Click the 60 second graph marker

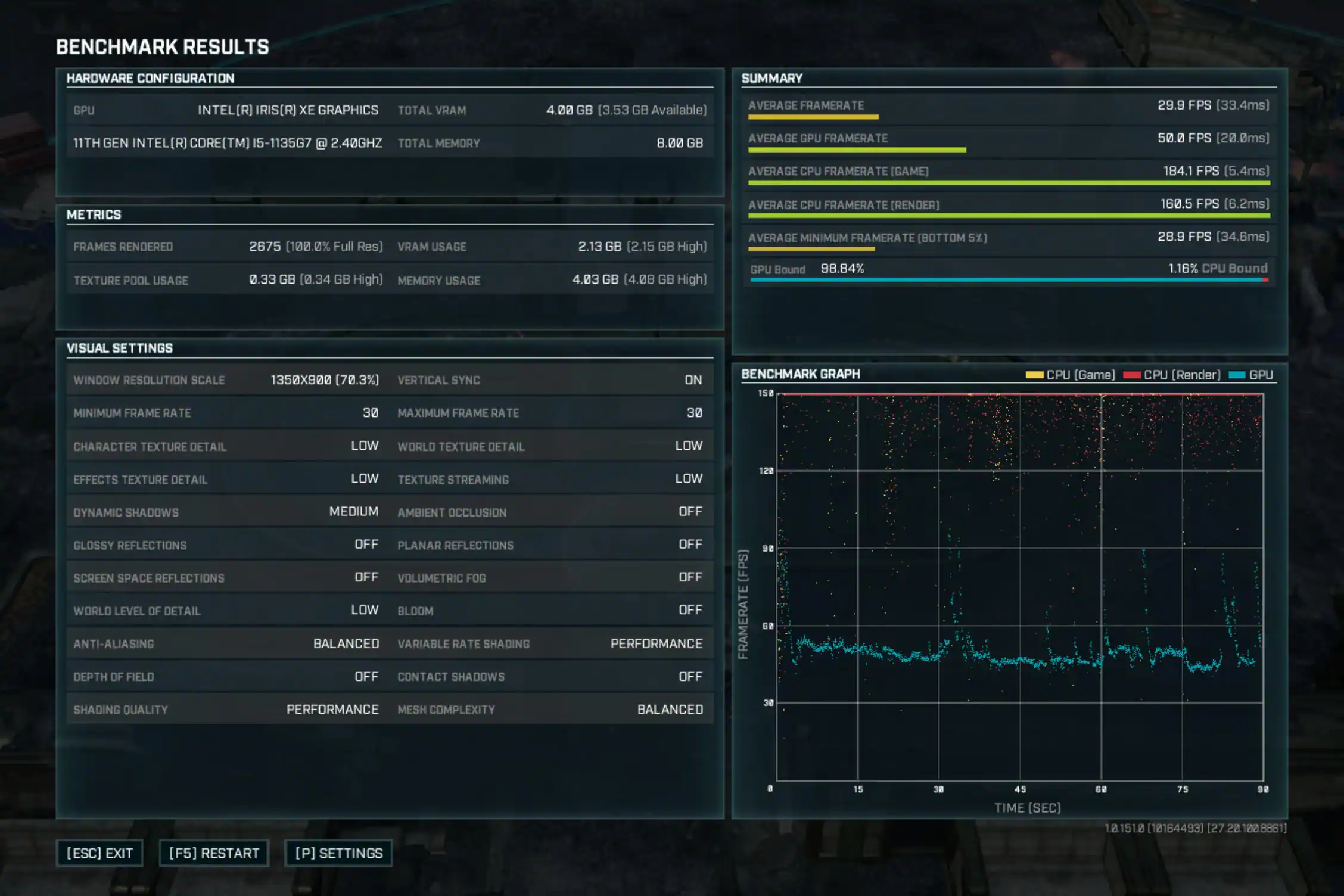click(1101, 789)
